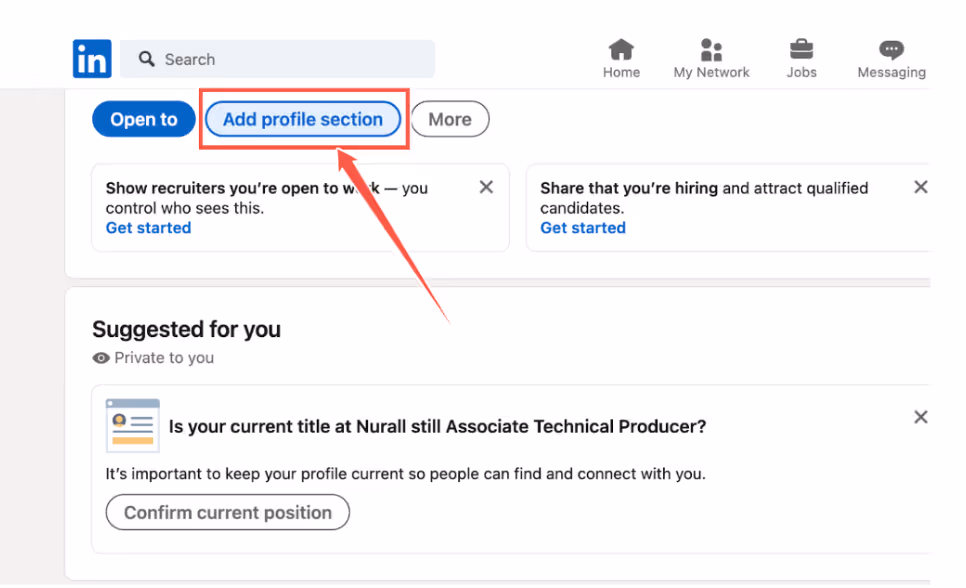This screenshot has width=966, height=588.
Task: Click the suggestion card document thumbnail
Action: pos(132,424)
